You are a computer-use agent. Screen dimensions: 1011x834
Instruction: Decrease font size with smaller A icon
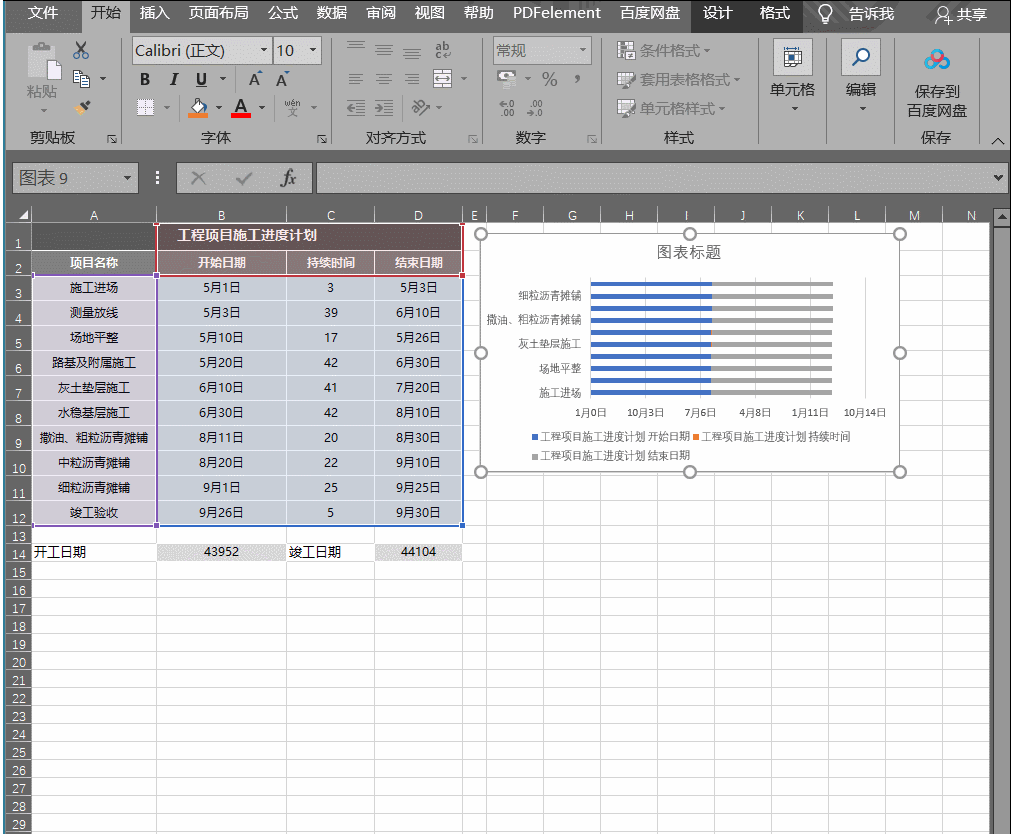click(x=282, y=79)
